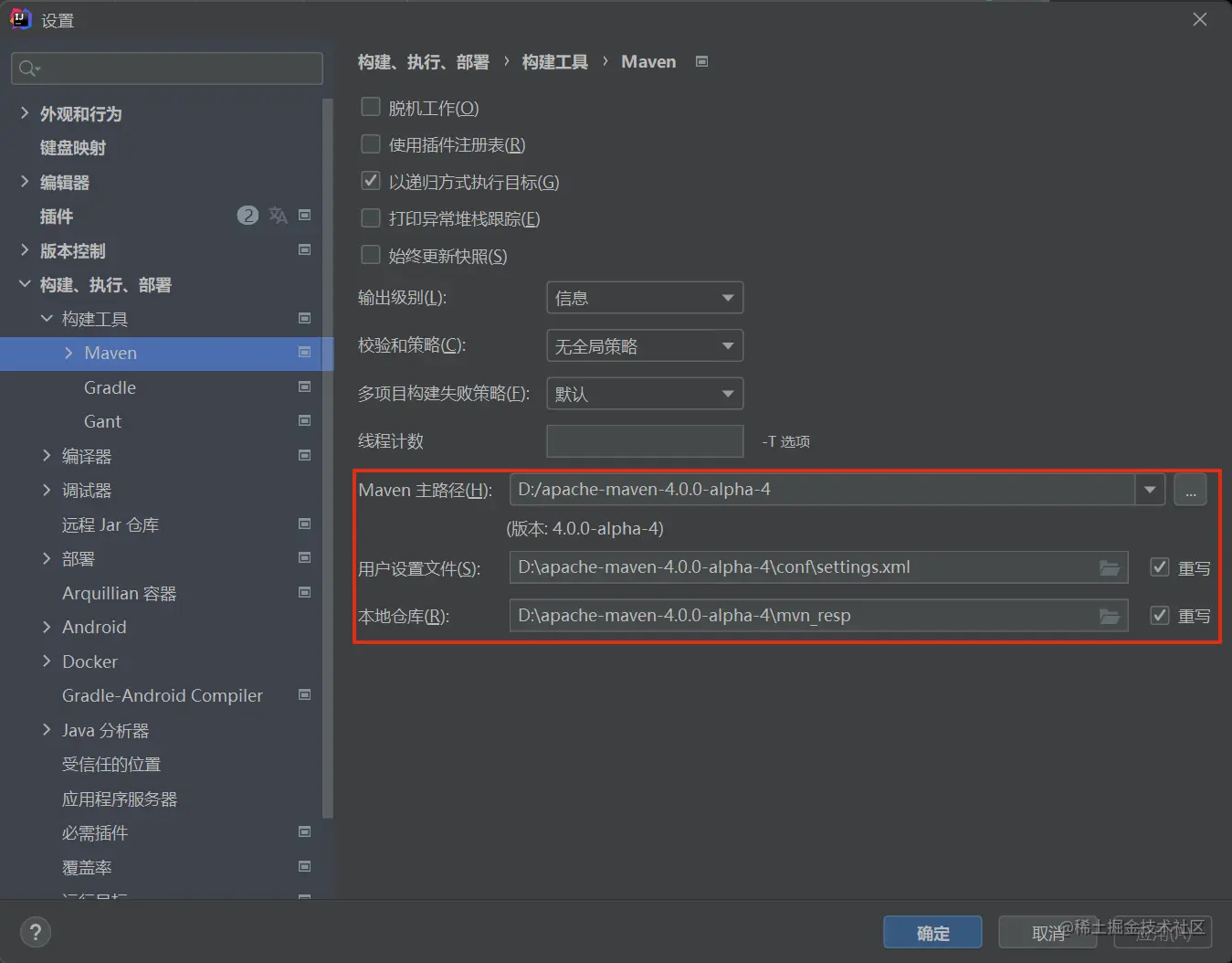Expand Maven sub-settings chevron
The height and width of the screenshot is (963, 1232).
point(68,353)
